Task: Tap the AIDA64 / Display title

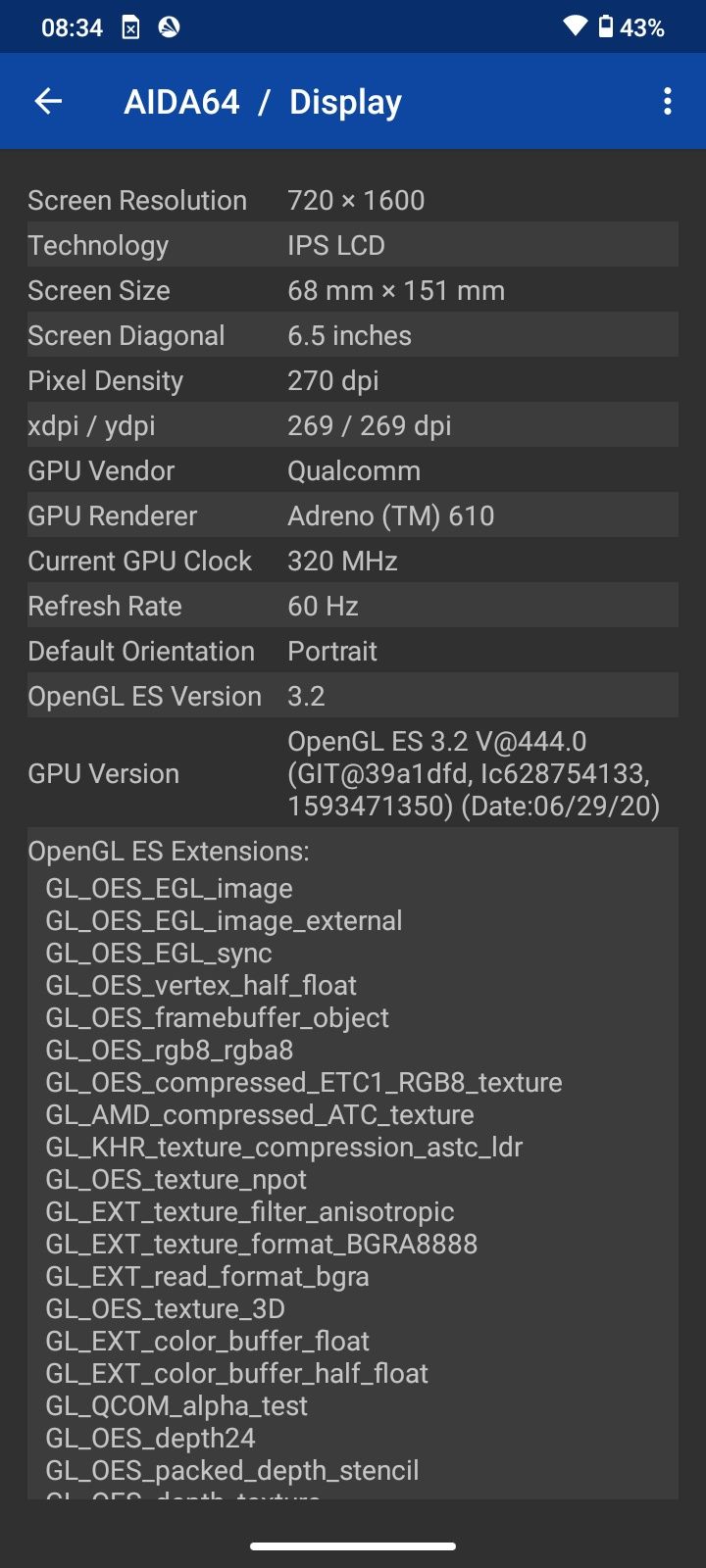Action: [263, 102]
